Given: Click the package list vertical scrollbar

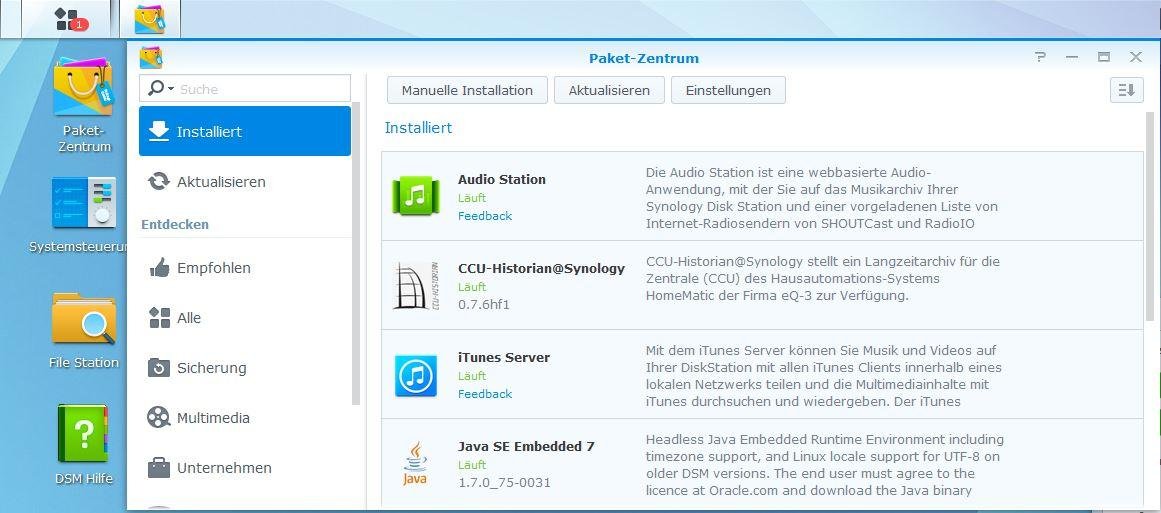Looking at the screenshot, I should 1150,215.
